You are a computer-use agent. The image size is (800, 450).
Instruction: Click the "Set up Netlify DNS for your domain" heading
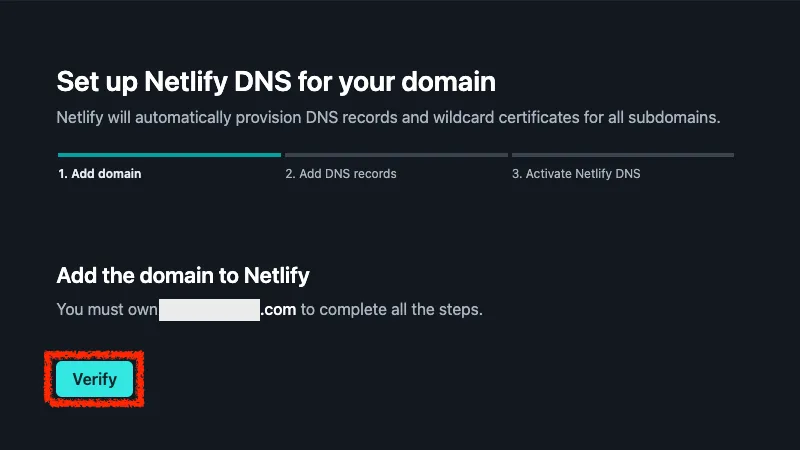276,81
